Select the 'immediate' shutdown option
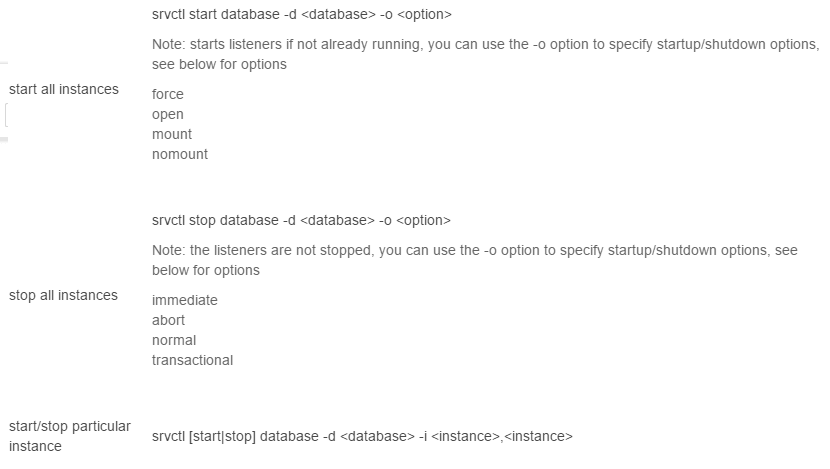Viewport: 830px width, 469px height. coord(185,300)
